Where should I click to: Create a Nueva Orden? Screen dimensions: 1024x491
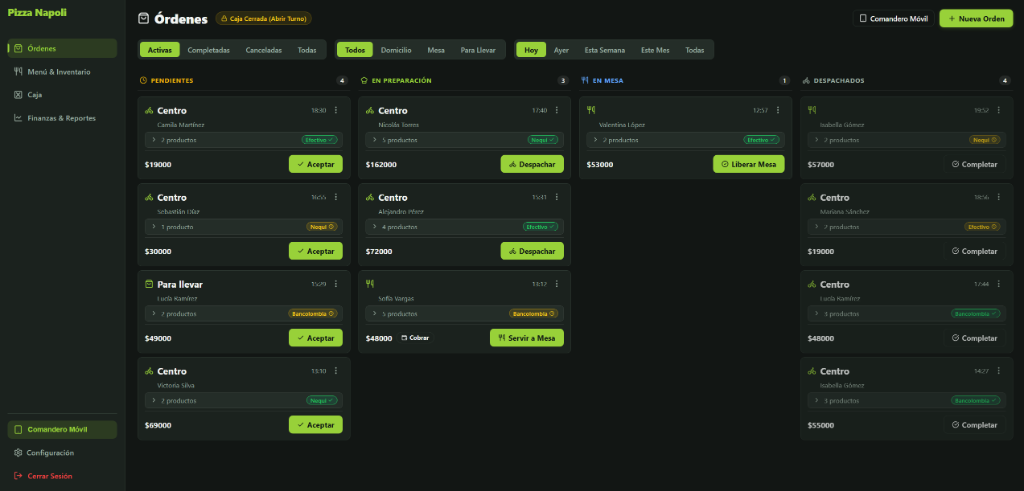(976, 19)
